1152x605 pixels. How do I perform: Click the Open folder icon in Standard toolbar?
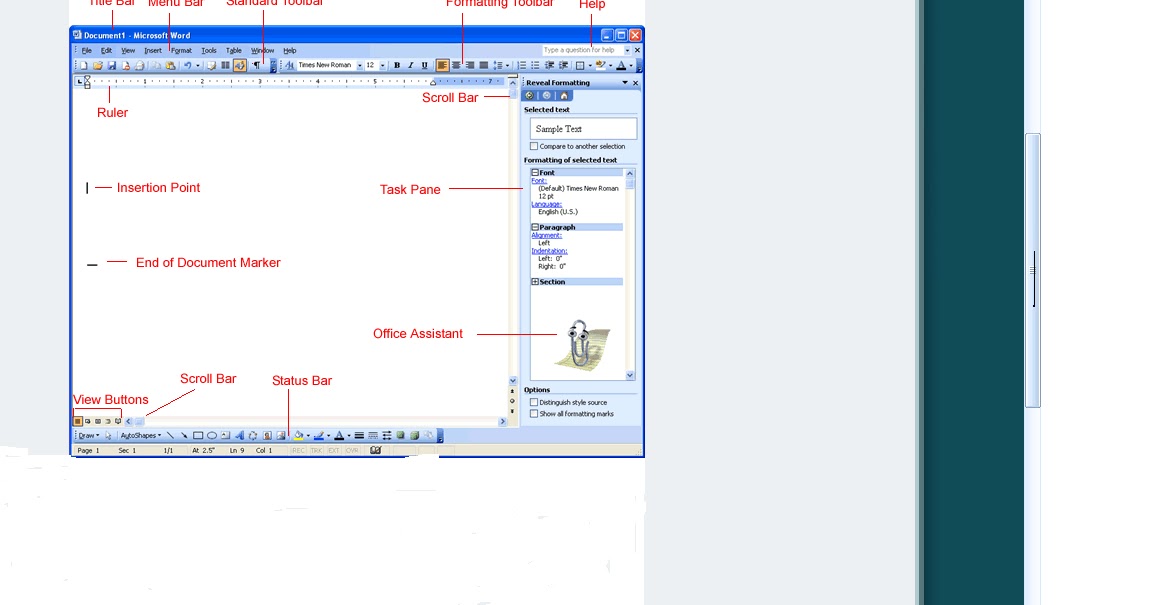click(x=98, y=65)
